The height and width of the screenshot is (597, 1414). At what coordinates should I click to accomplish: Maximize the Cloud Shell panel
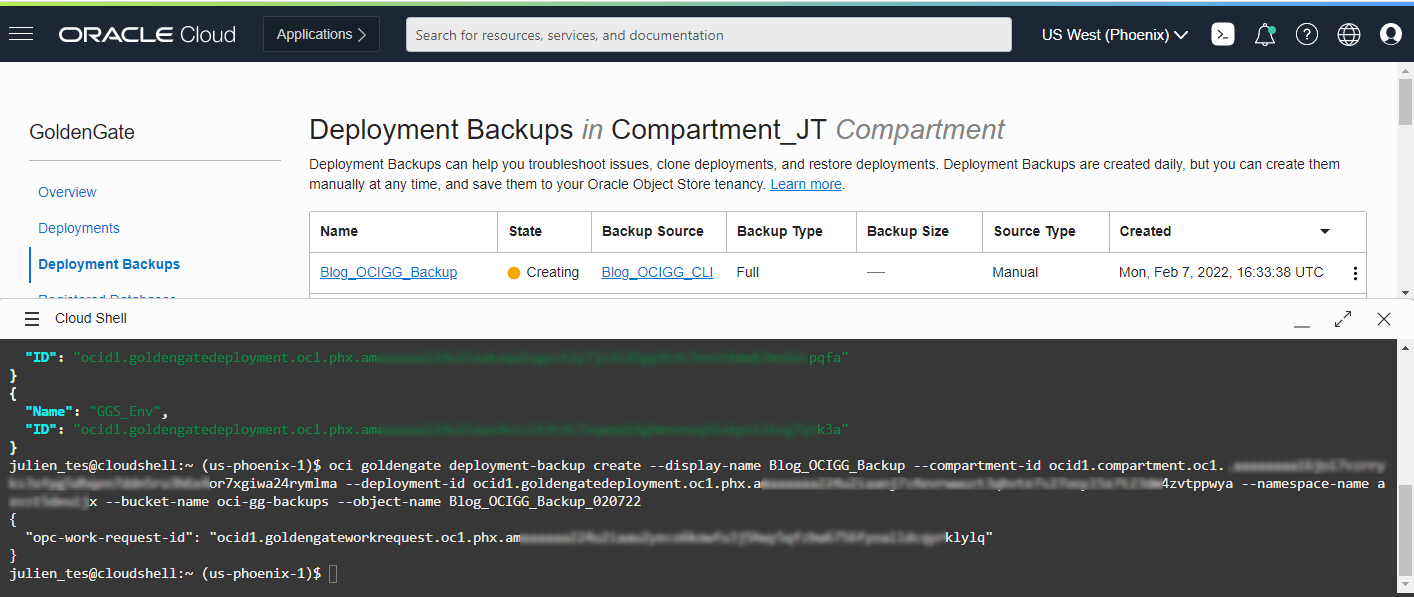click(1343, 319)
